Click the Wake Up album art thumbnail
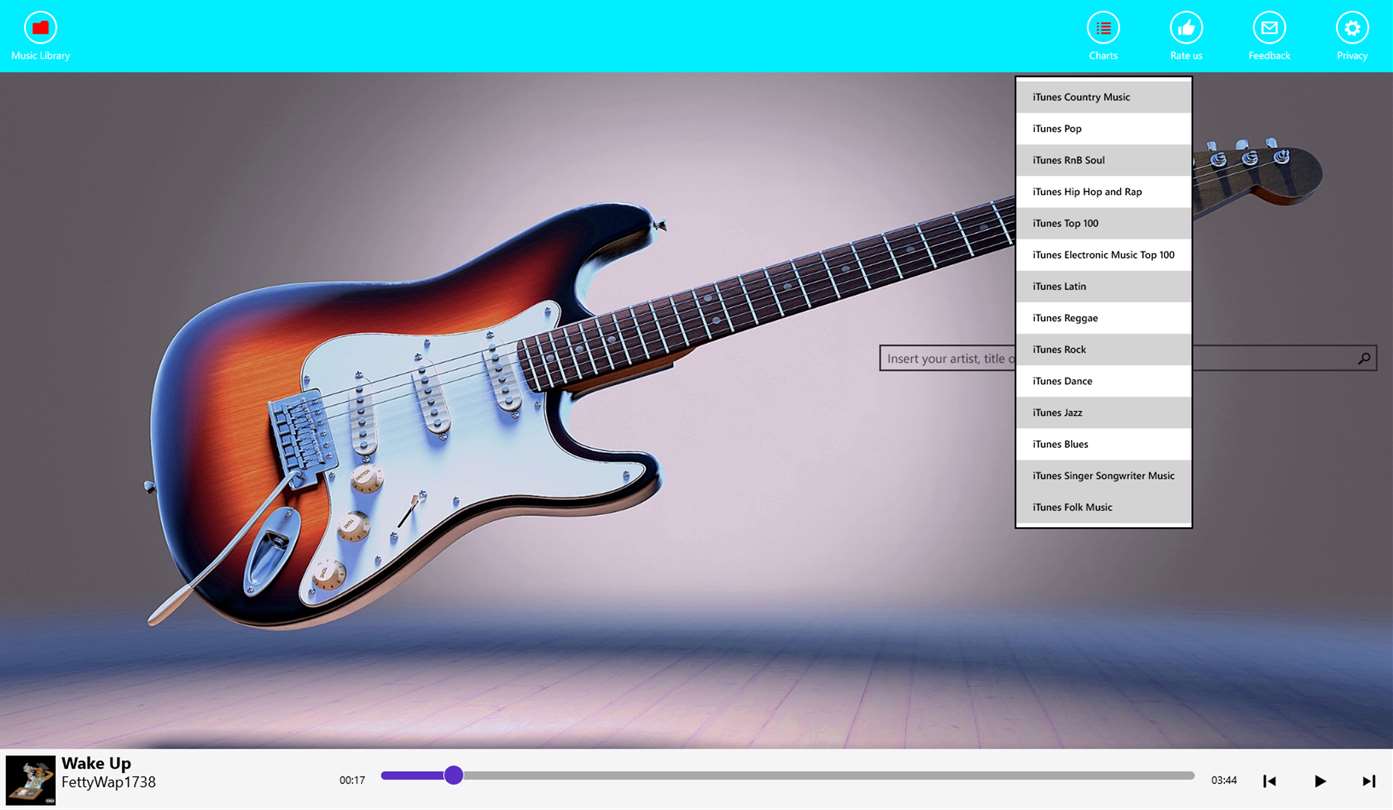Viewport: 1393px width, 810px height. [x=30, y=780]
